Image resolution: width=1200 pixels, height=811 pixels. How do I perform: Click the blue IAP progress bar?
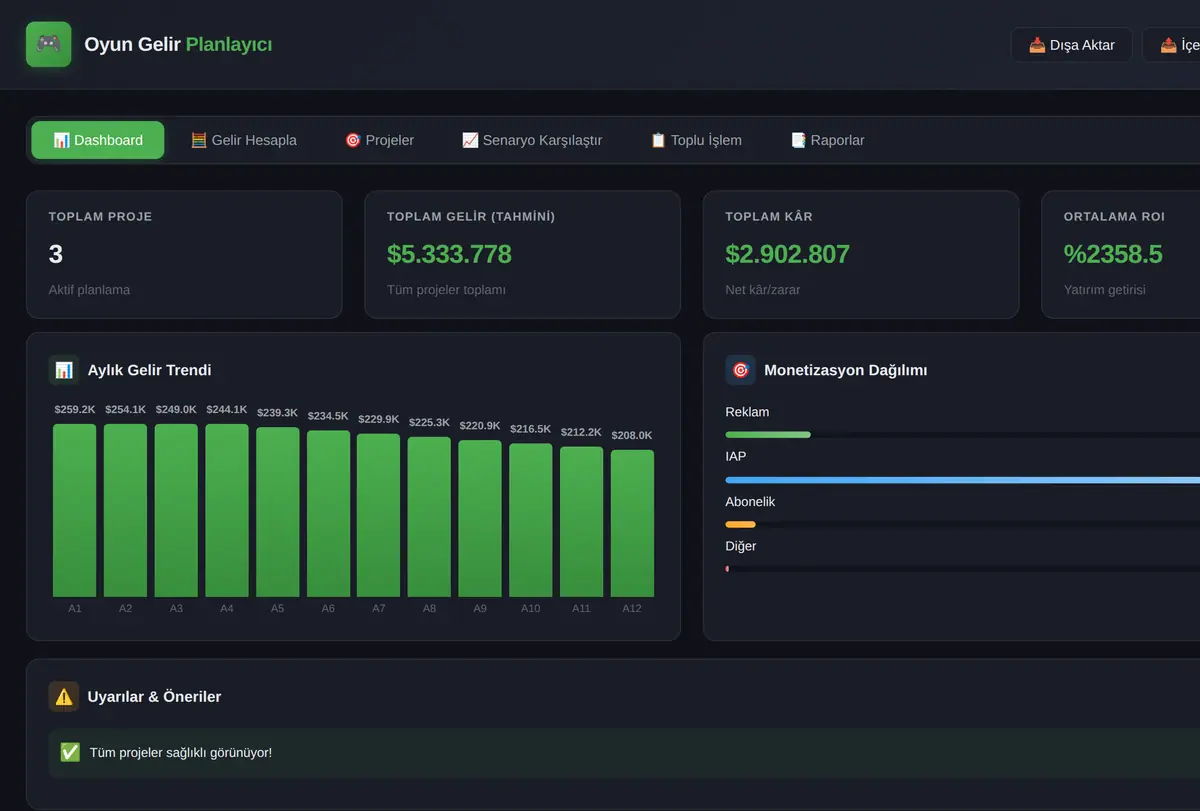point(962,480)
